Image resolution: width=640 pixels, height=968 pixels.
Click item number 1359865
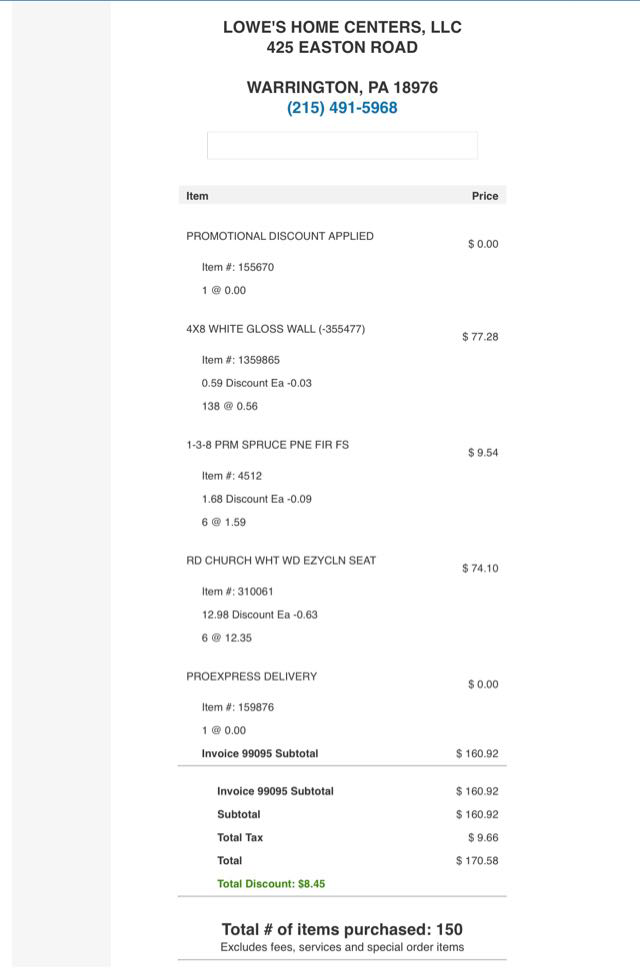tap(240, 360)
